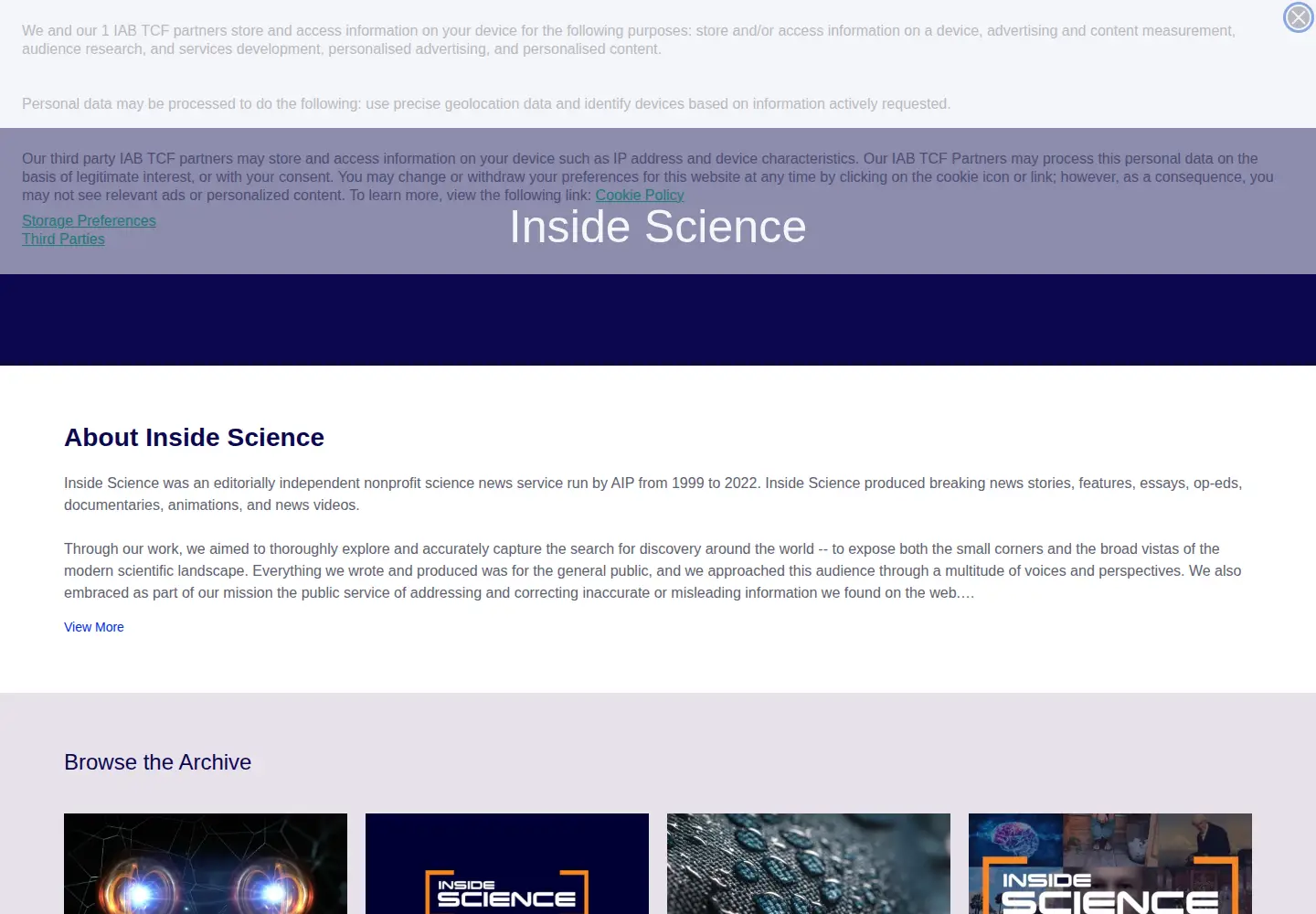Click View More under About section

pos(94,627)
